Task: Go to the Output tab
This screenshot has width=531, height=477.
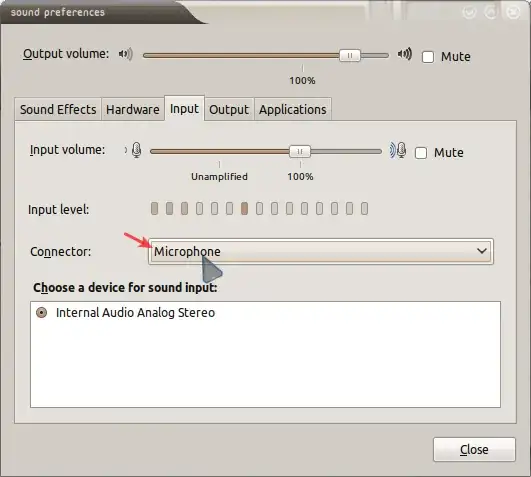Action: [x=229, y=109]
